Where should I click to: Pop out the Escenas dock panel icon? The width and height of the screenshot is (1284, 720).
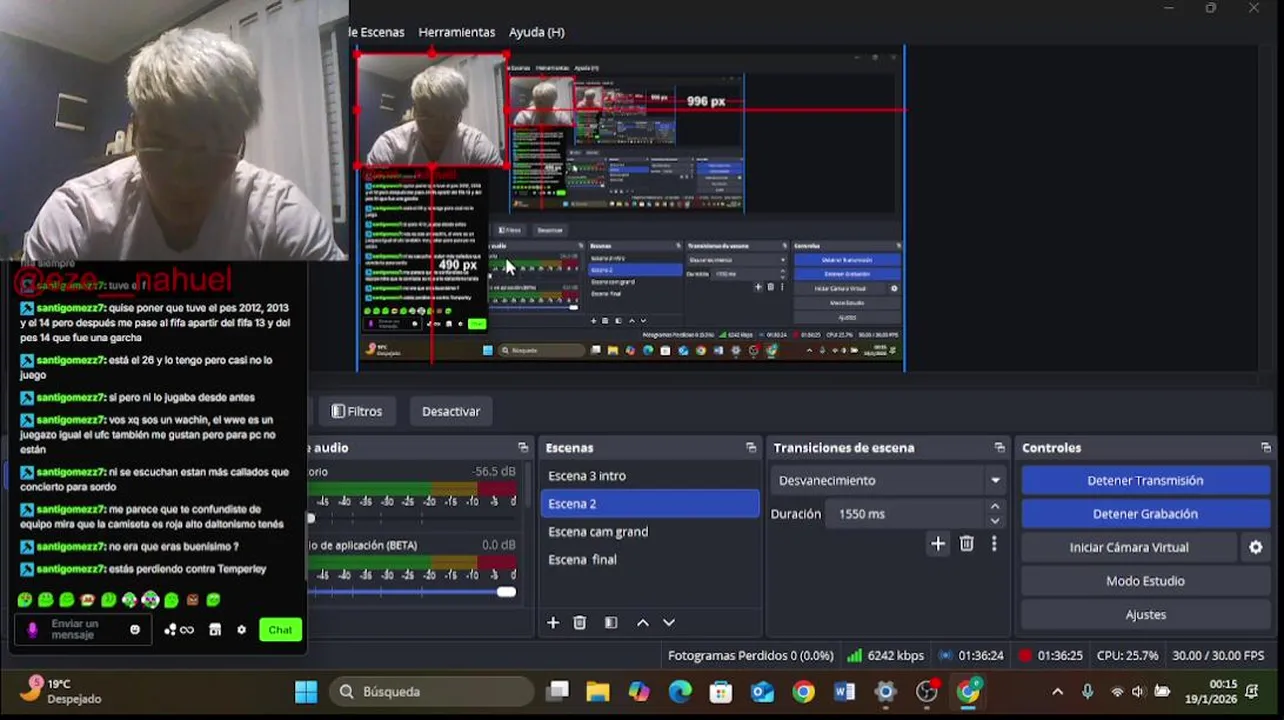tap(751, 448)
